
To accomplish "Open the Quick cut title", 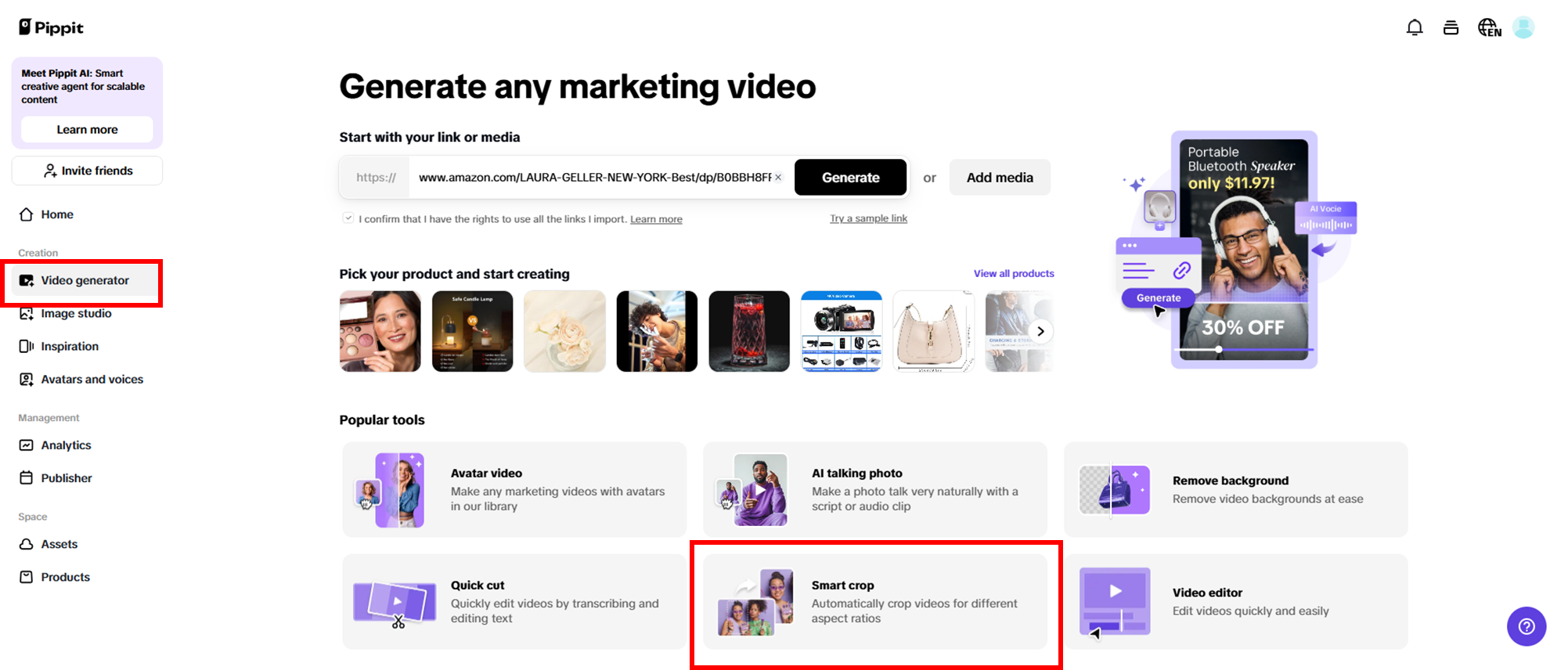I will 478,585.
